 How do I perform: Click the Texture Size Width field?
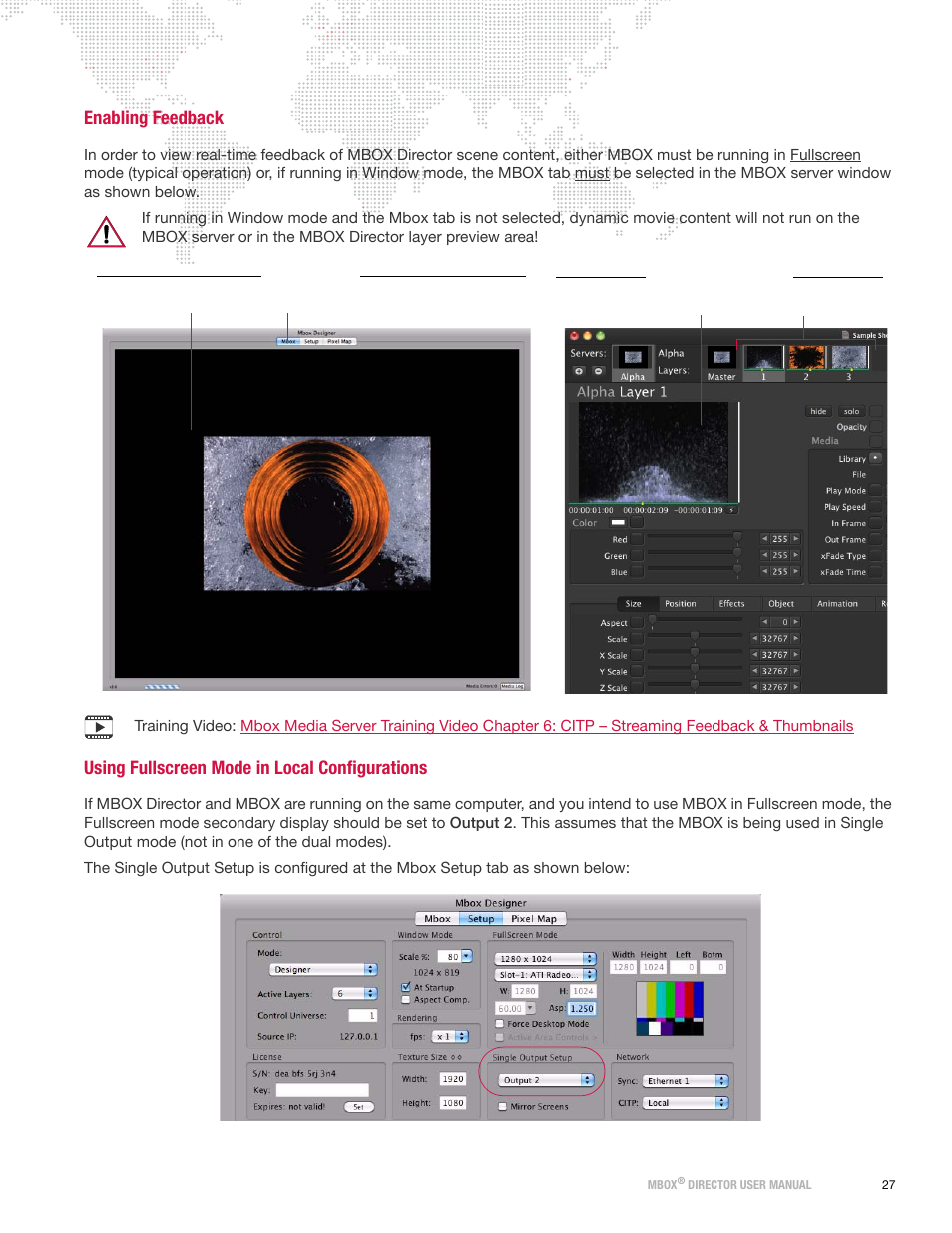(453, 1079)
